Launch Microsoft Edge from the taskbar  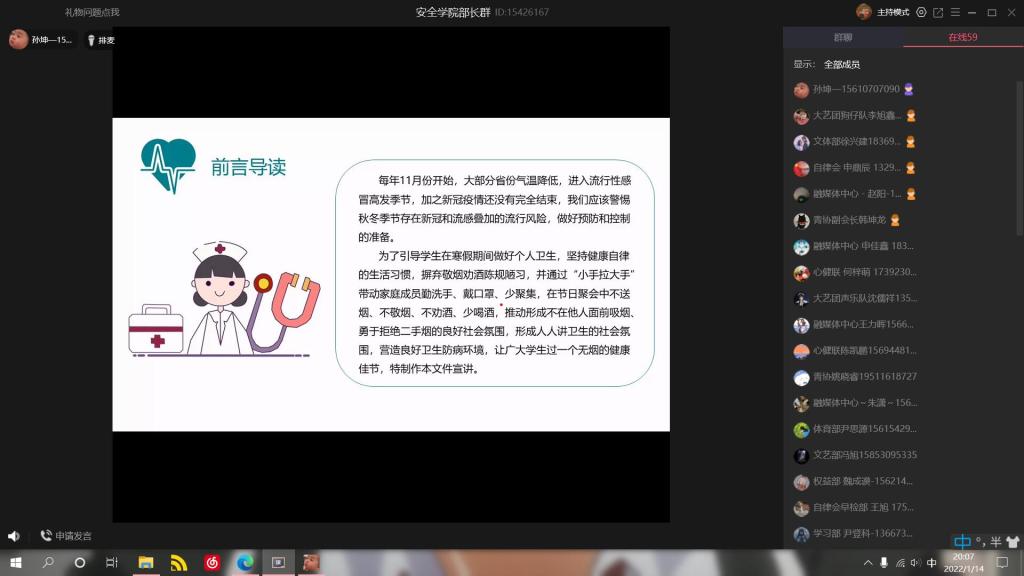(245, 563)
